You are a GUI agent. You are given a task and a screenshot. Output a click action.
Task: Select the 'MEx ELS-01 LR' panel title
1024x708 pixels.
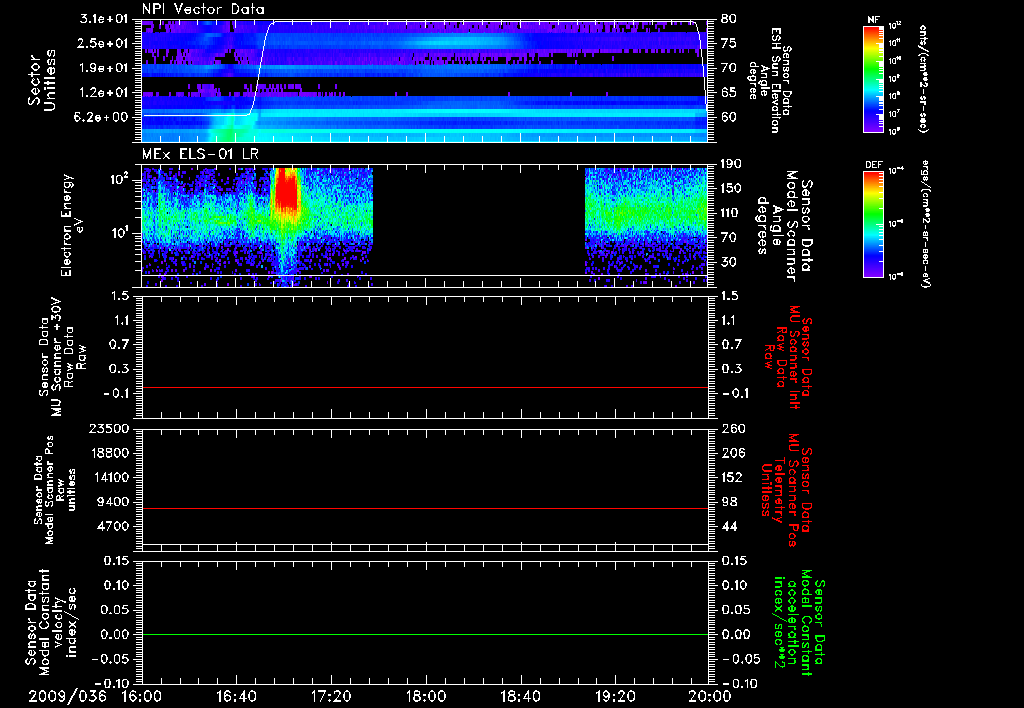pos(200,154)
